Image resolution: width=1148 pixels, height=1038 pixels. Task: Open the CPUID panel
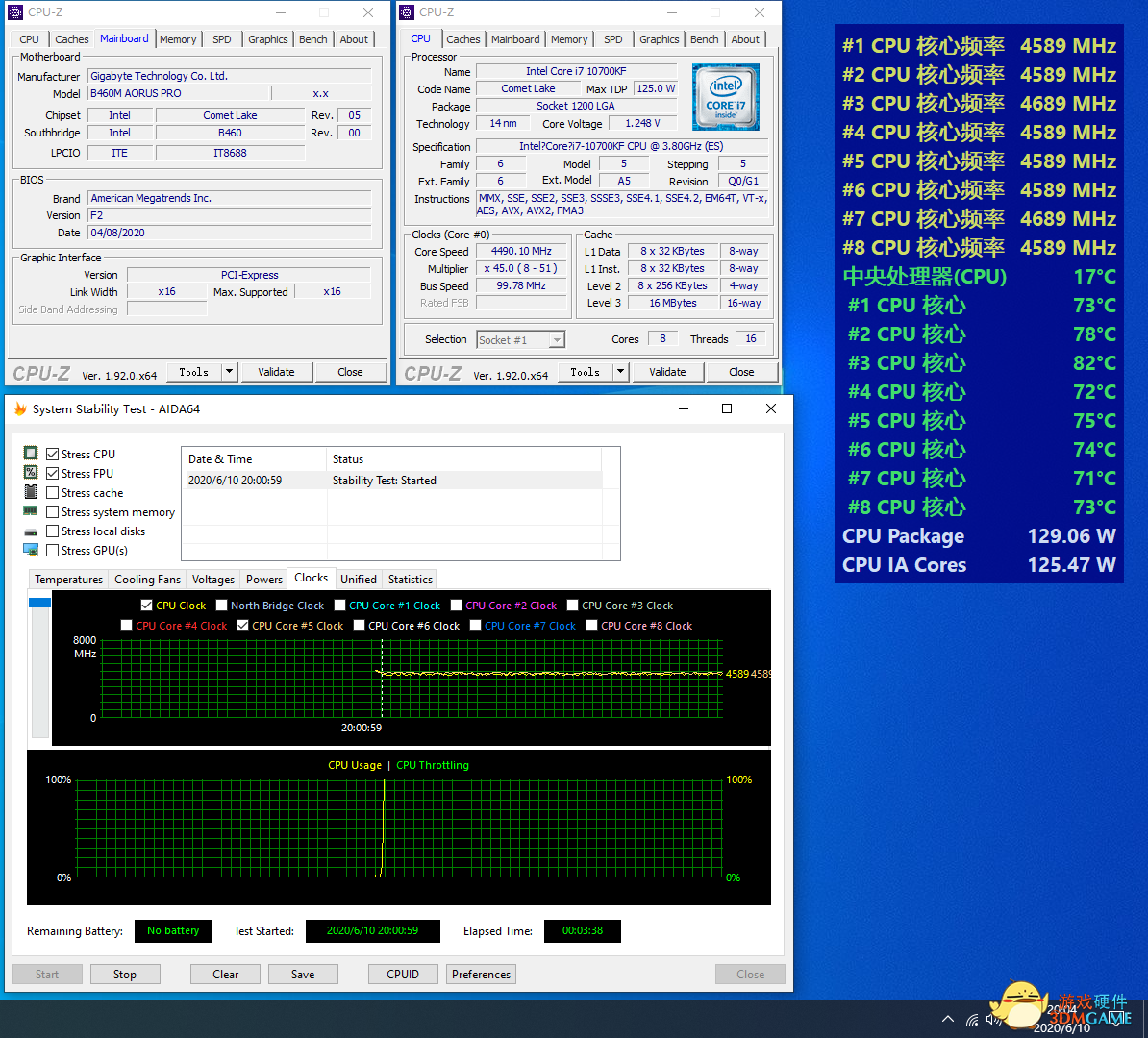click(404, 975)
